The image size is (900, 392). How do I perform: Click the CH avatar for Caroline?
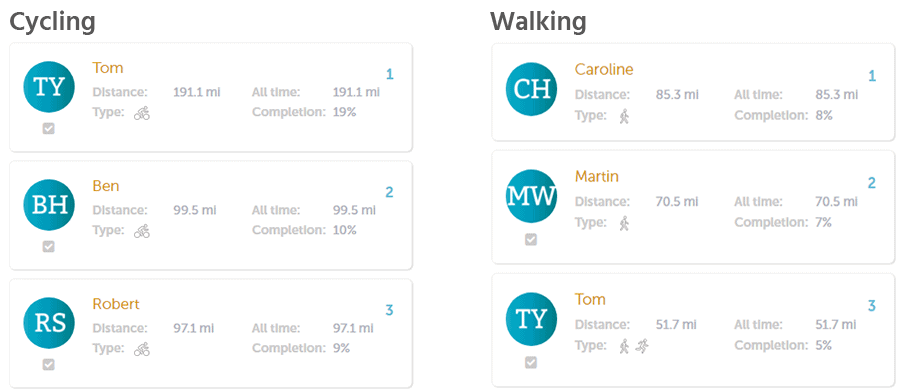(x=532, y=90)
